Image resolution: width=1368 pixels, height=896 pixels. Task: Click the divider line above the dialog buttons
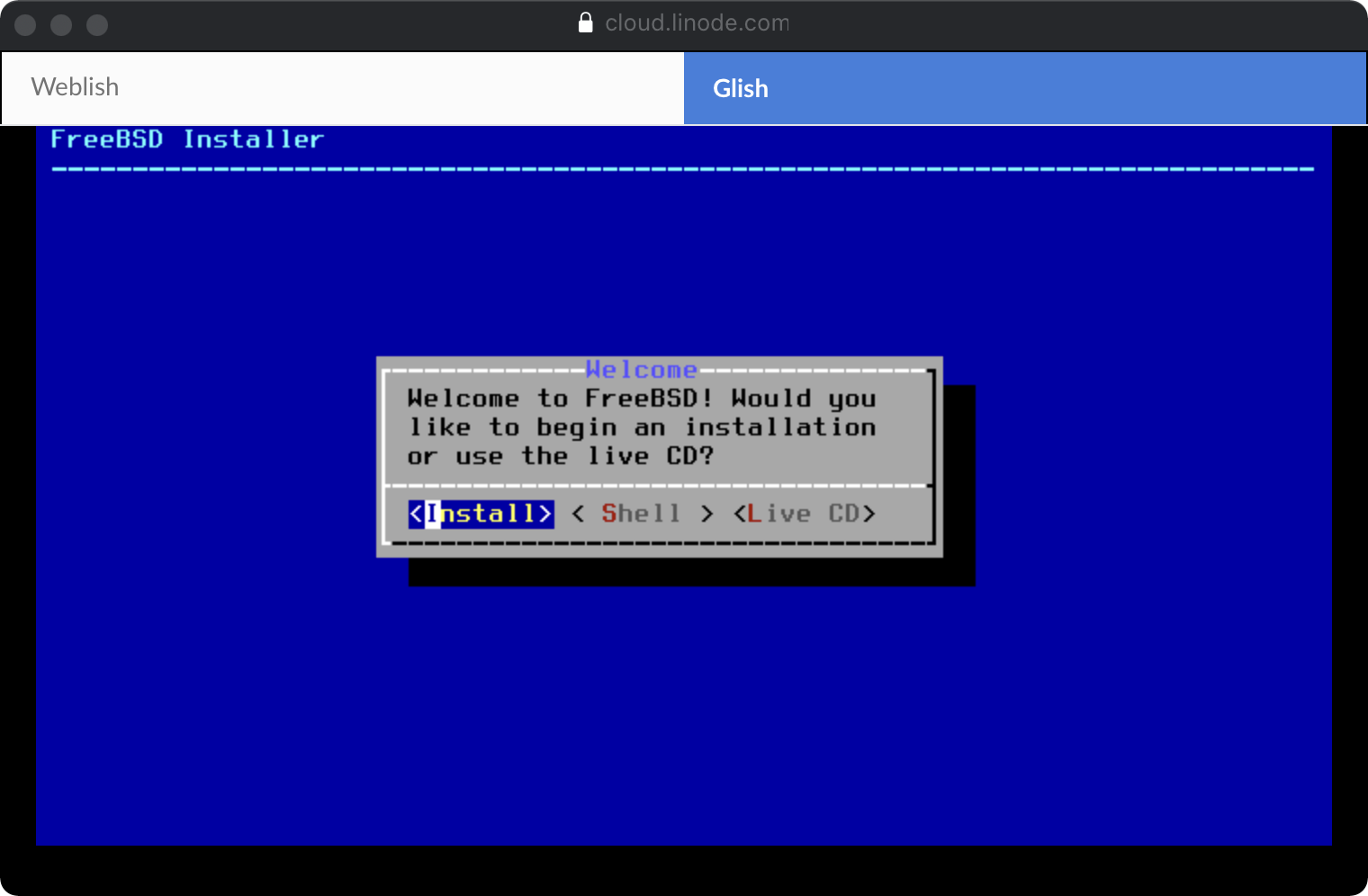pos(657,486)
